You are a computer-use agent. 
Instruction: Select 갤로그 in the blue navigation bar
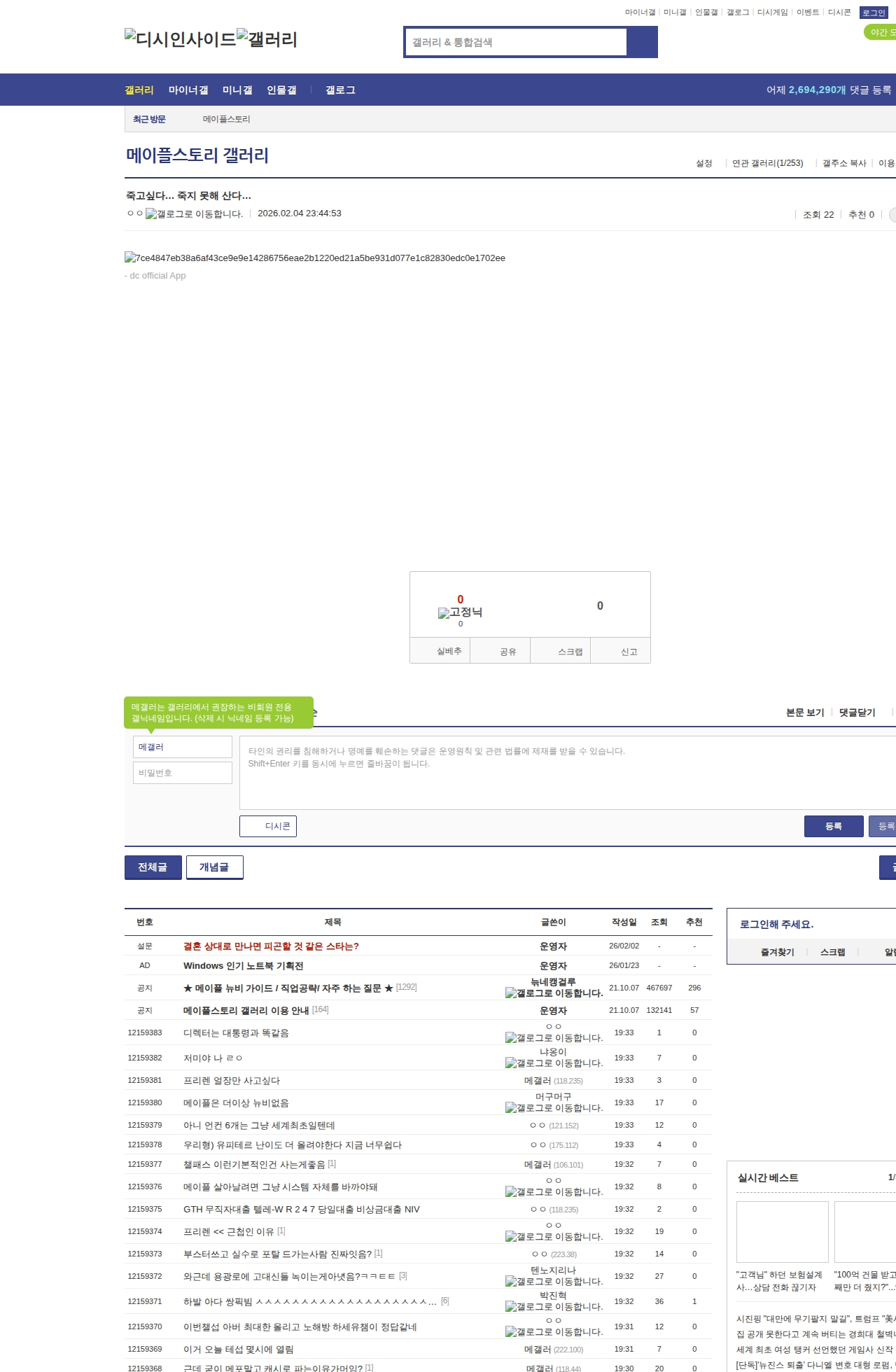pyautogui.click(x=340, y=90)
